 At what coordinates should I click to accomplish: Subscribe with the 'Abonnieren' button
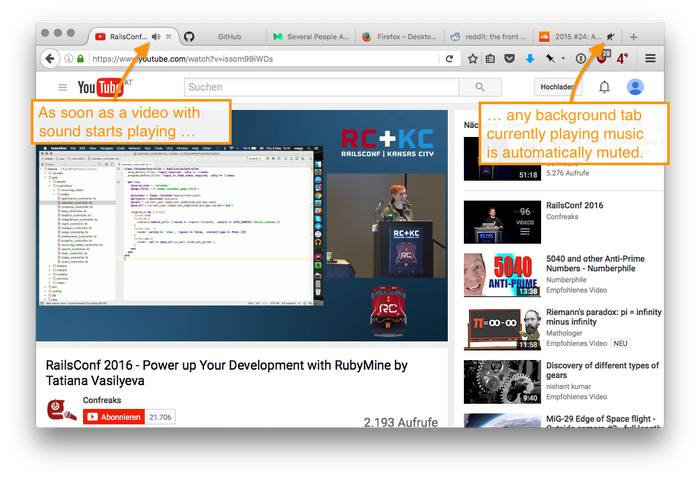tap(114, 417)
